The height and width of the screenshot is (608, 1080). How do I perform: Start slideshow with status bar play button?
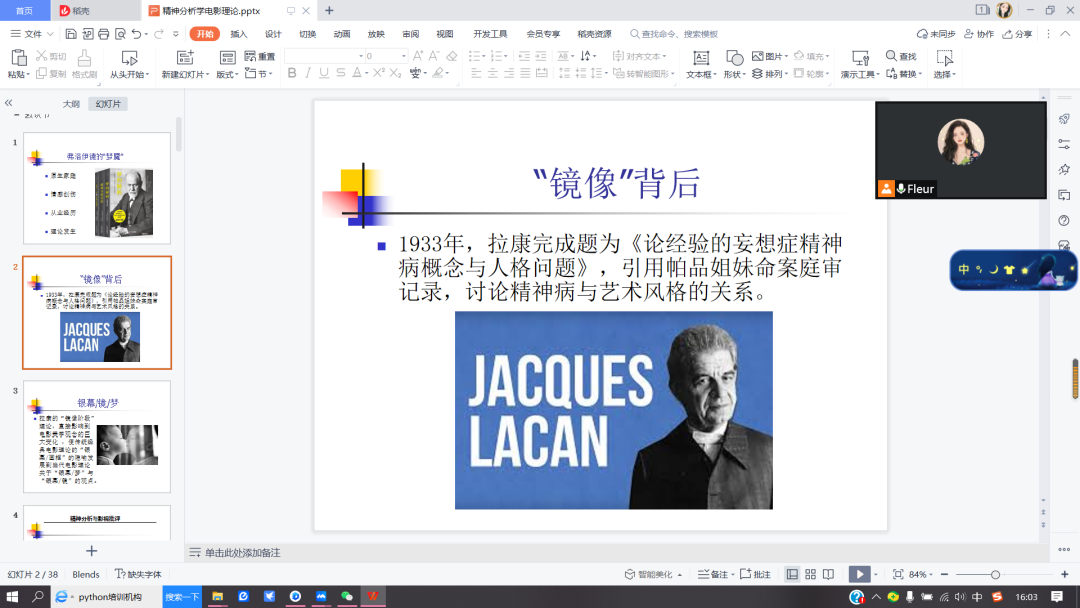coord(858,574)
